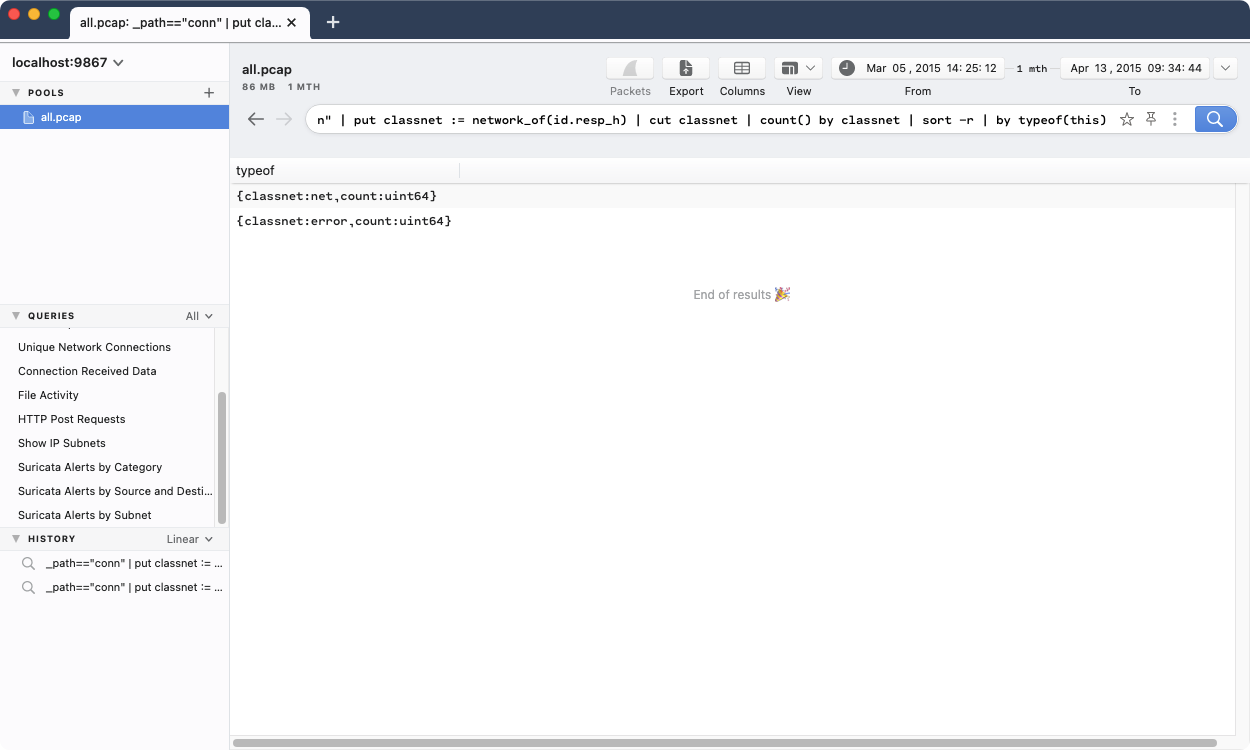Open the three-dot query options menu

[x=1175, y=119]
